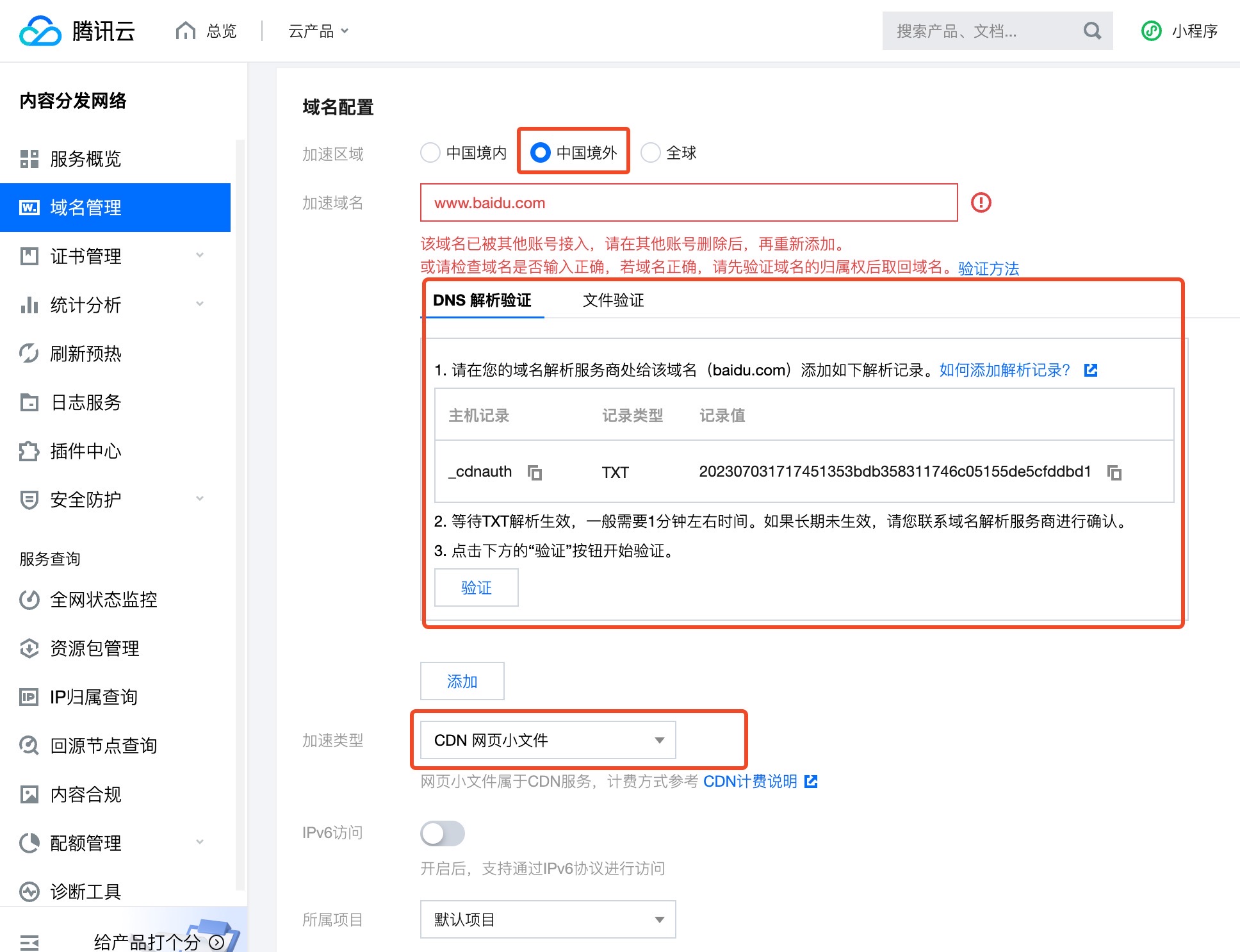Open the 所属项目 dropdown
This screenshot has width=1240, height=952.
(548, 919)
